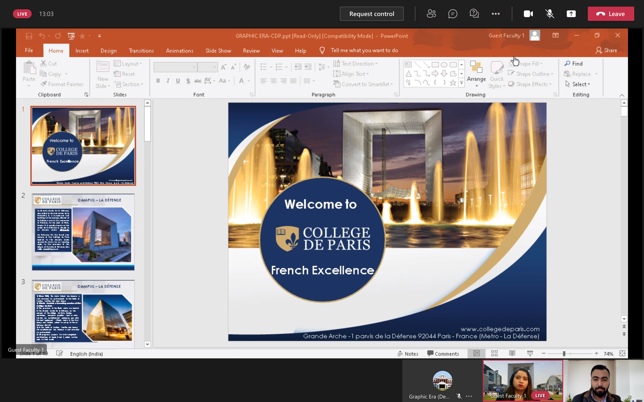The width and height of the screenshot is (644, 402).
Task: Click the Find button
Action: [x=573, y=64]
